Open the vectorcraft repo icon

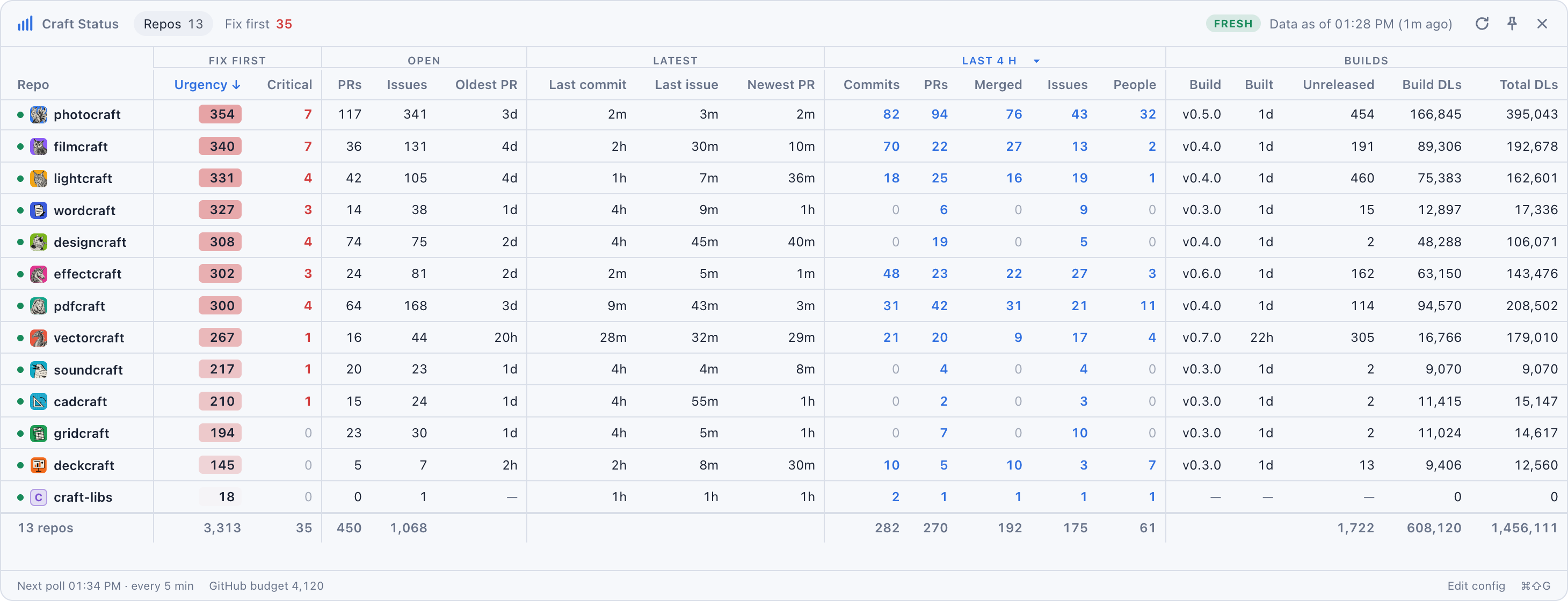click(x=39, y=338)
